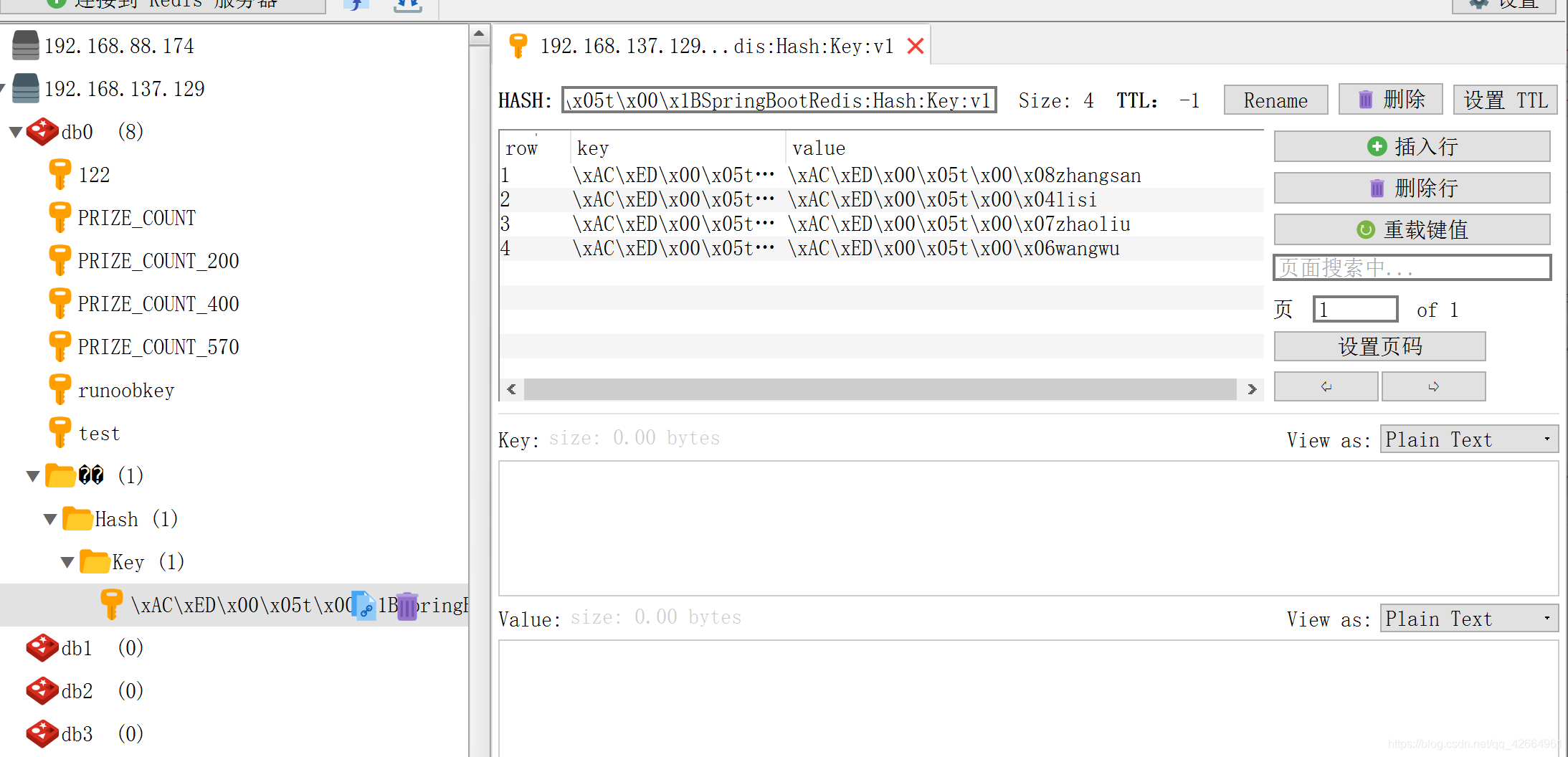The image size is (1568, 757).
Task: Select the 192.168.88.174 server icon
Action: [26, 45]
